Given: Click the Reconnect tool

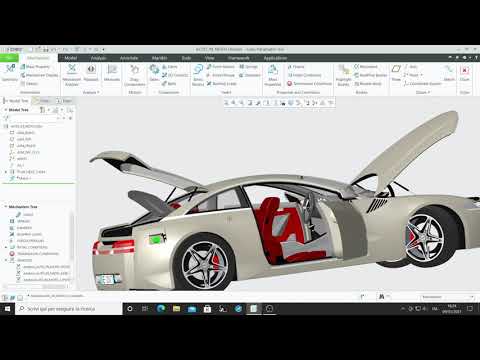Looking at the screenshot, I should pyautogui.click(x=366, y=67).
